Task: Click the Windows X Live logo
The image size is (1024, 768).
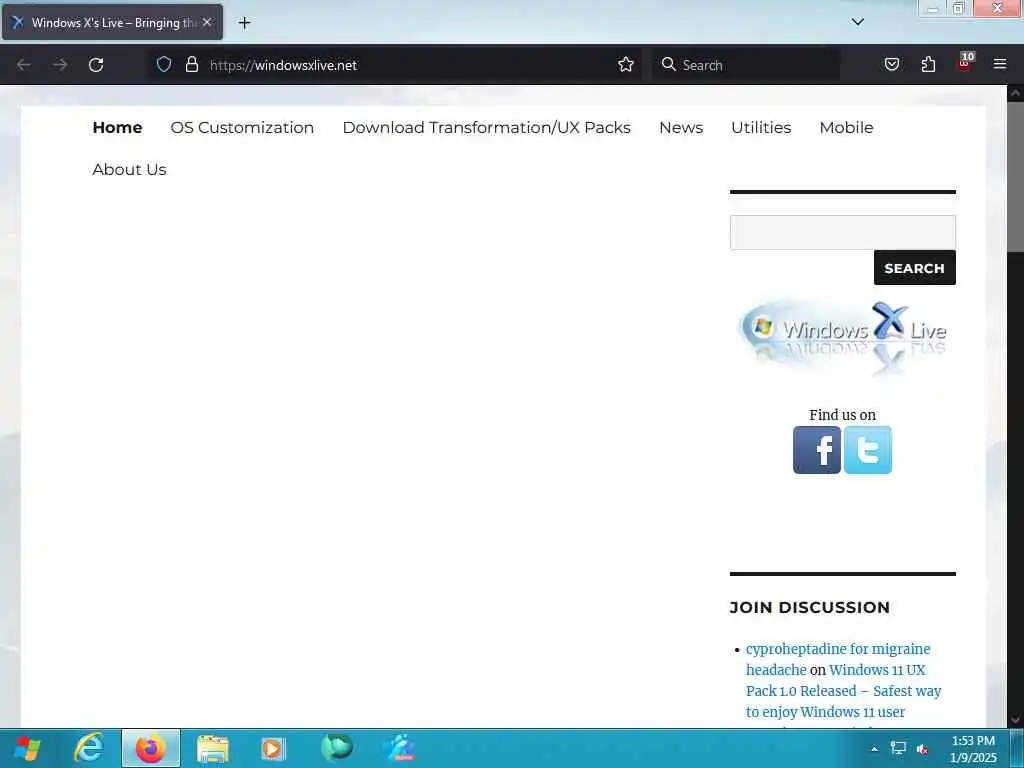Action: (842, 338)
